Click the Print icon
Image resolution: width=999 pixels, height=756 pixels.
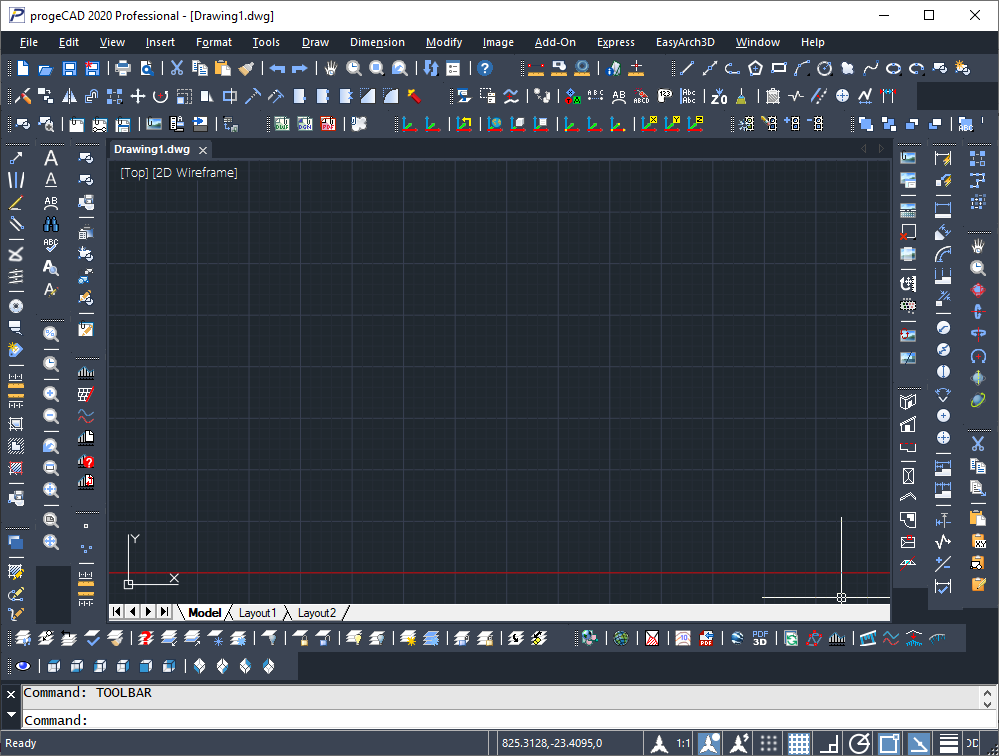click(123, 69)
